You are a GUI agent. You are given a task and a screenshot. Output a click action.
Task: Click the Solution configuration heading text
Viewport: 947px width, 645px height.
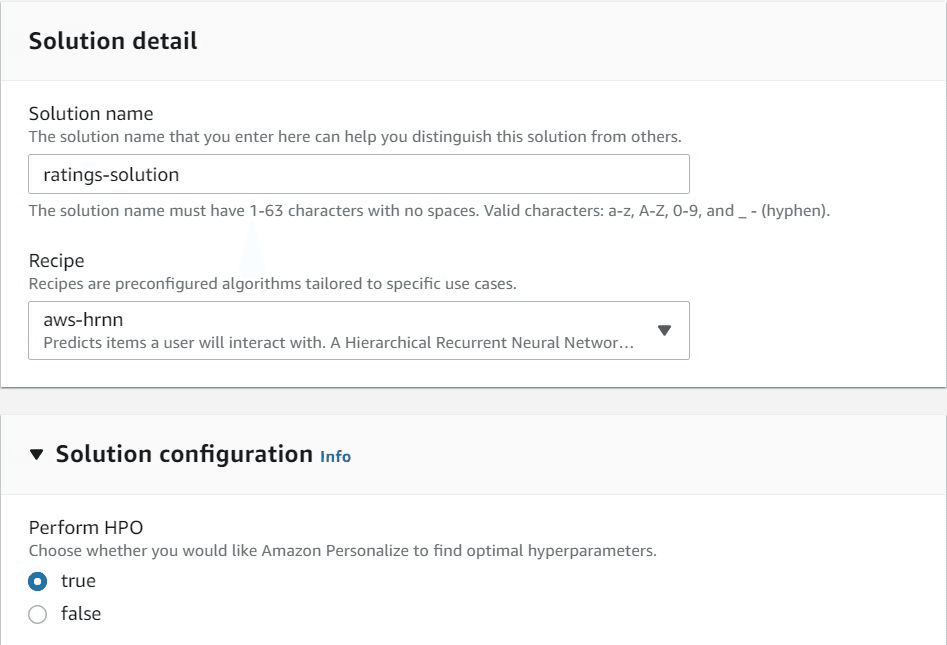pyautogui.click(x=184, y=454)
